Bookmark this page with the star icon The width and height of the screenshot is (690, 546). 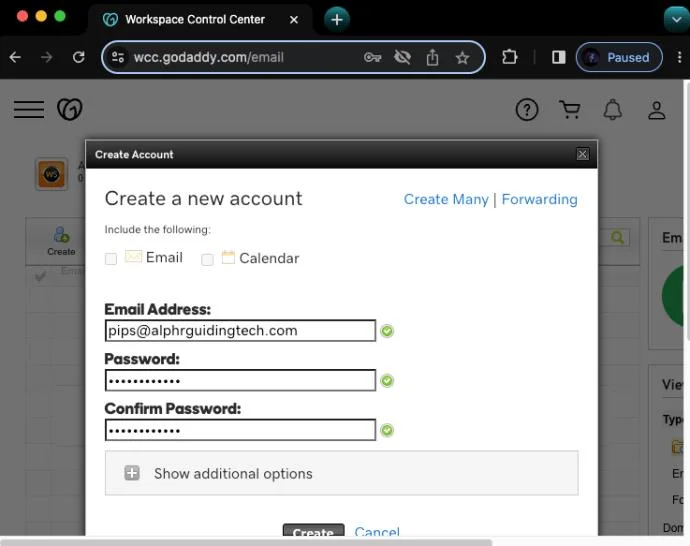[462, 58]
